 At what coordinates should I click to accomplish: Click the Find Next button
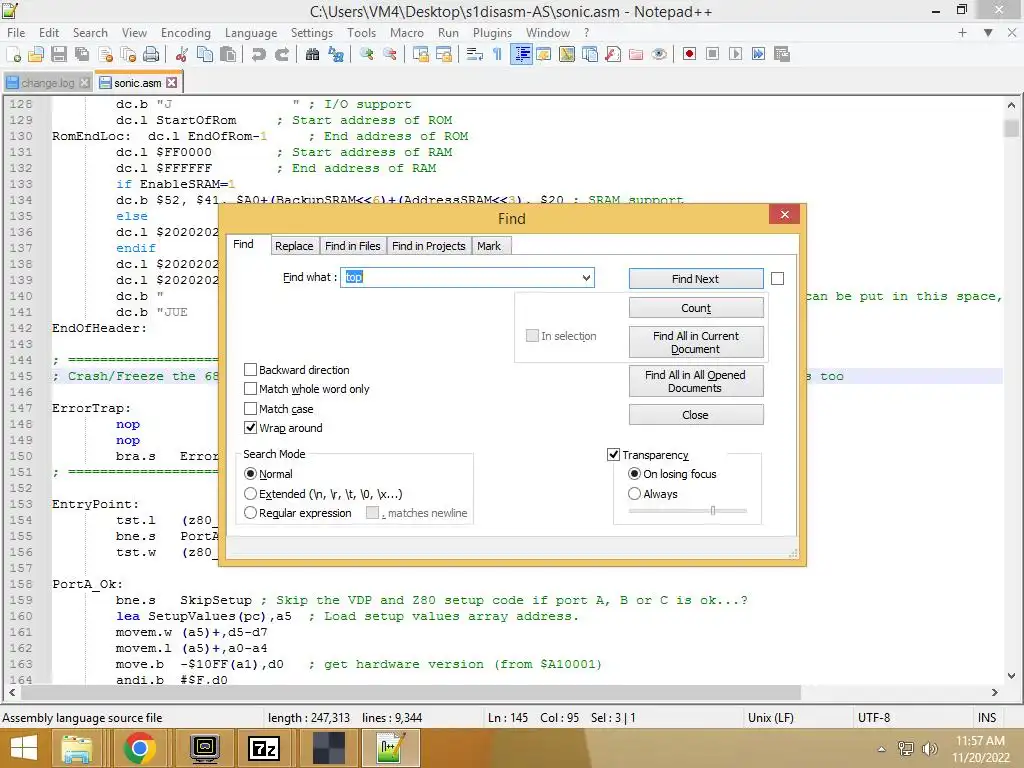(x=696, y=279)
